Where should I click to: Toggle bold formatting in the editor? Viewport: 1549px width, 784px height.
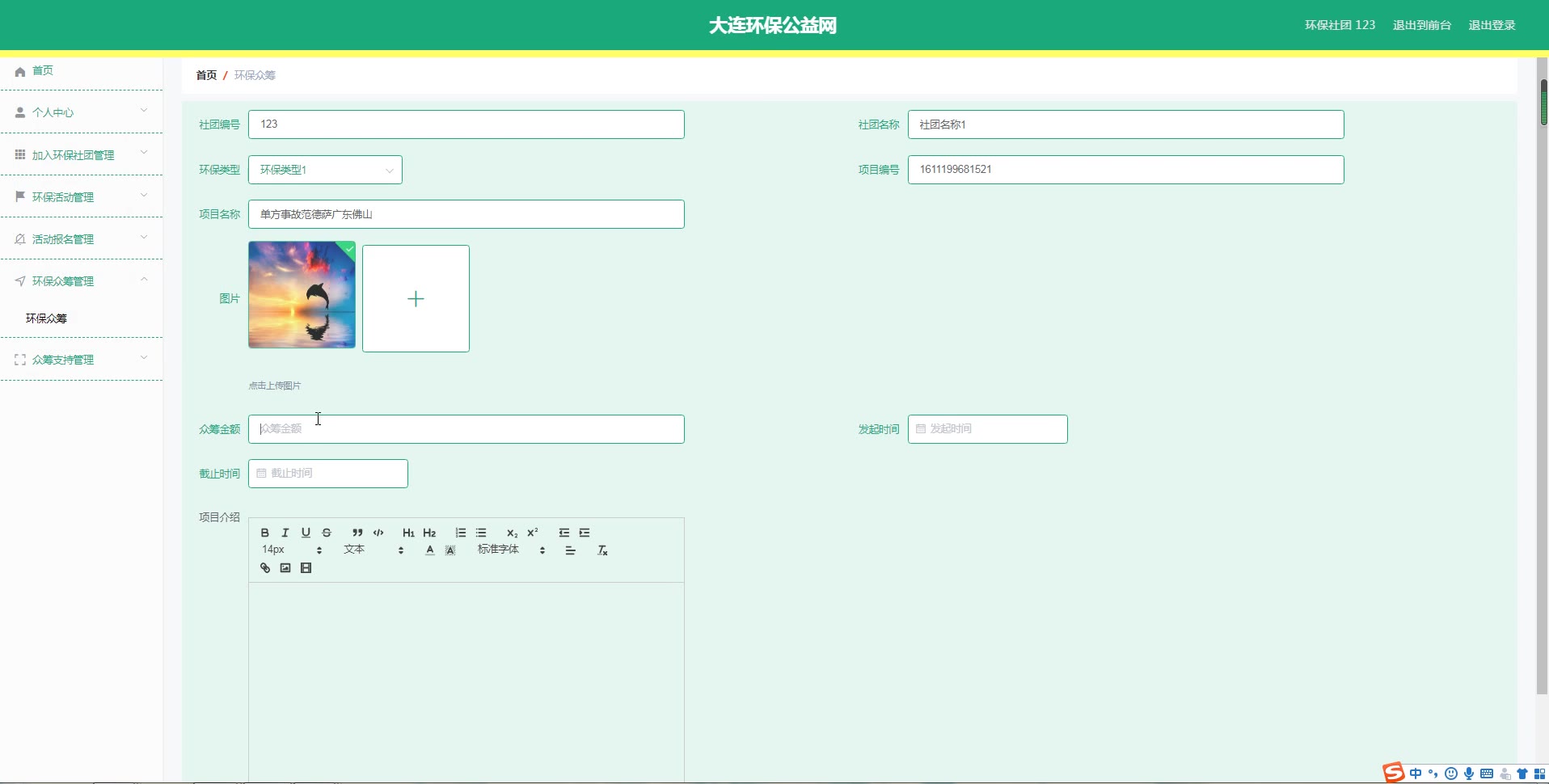(x=264, y=533)
